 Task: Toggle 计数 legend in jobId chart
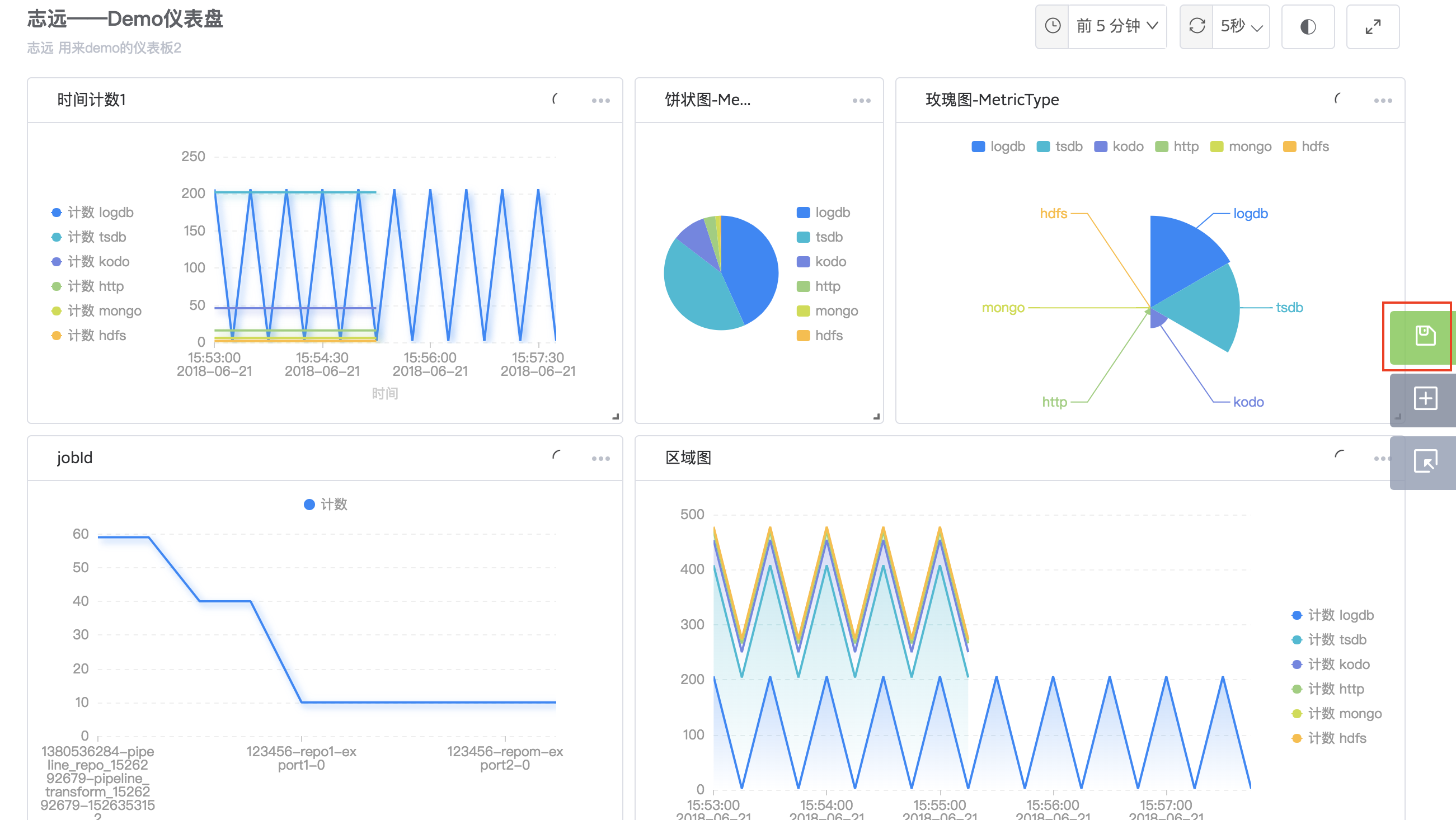click(326, 505)
